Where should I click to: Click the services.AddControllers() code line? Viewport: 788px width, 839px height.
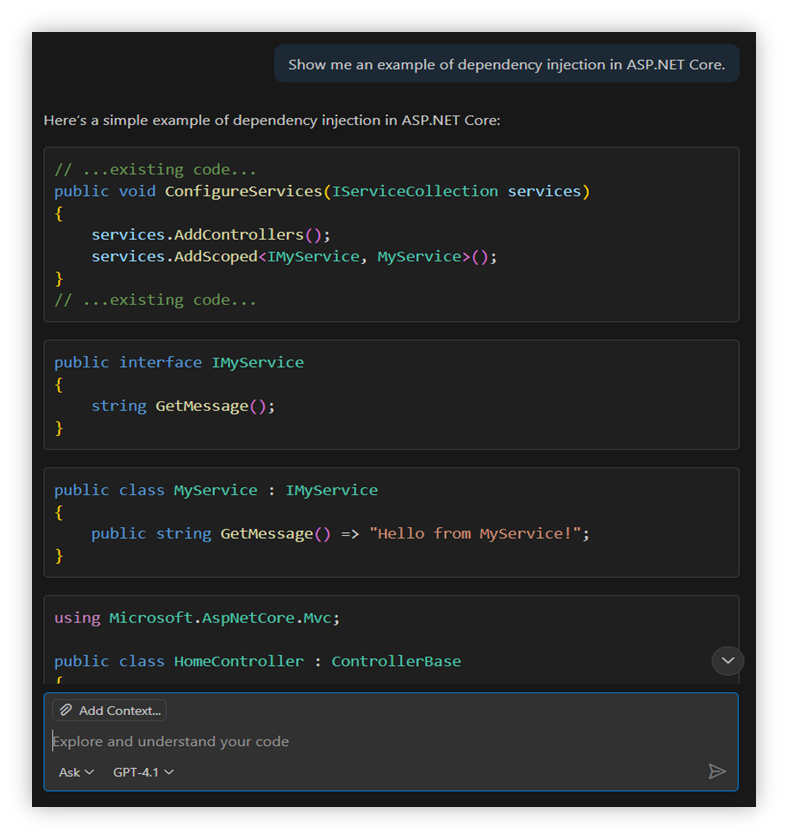point(210,235)
